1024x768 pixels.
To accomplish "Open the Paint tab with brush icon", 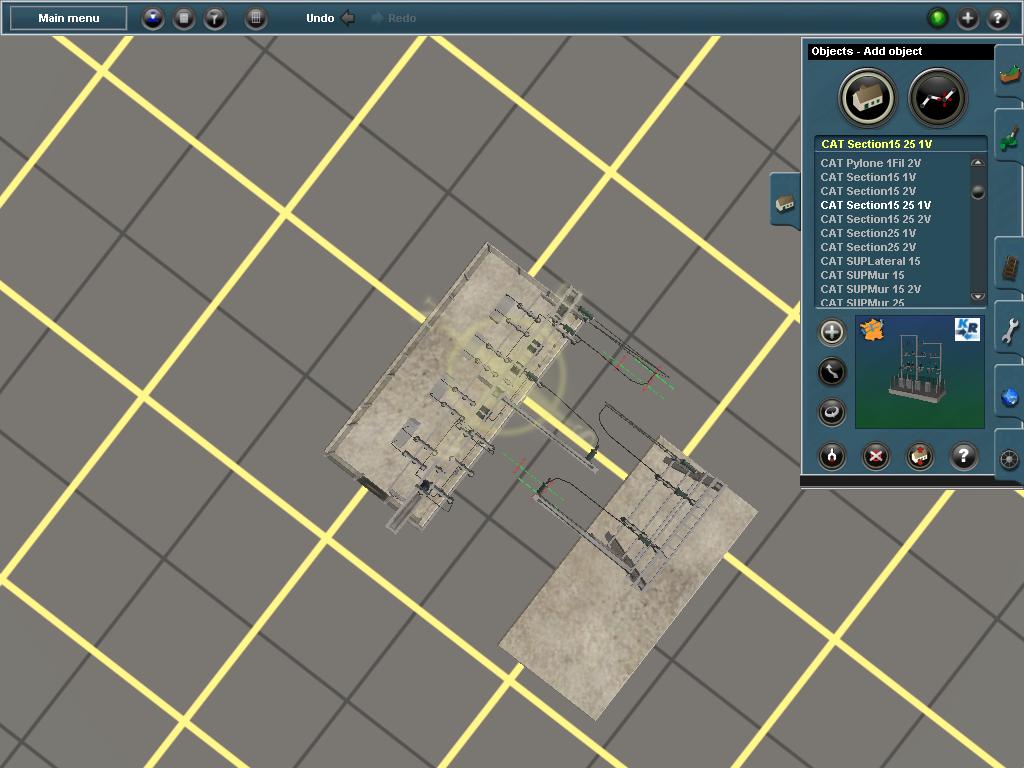I will tap(1009, 137).
